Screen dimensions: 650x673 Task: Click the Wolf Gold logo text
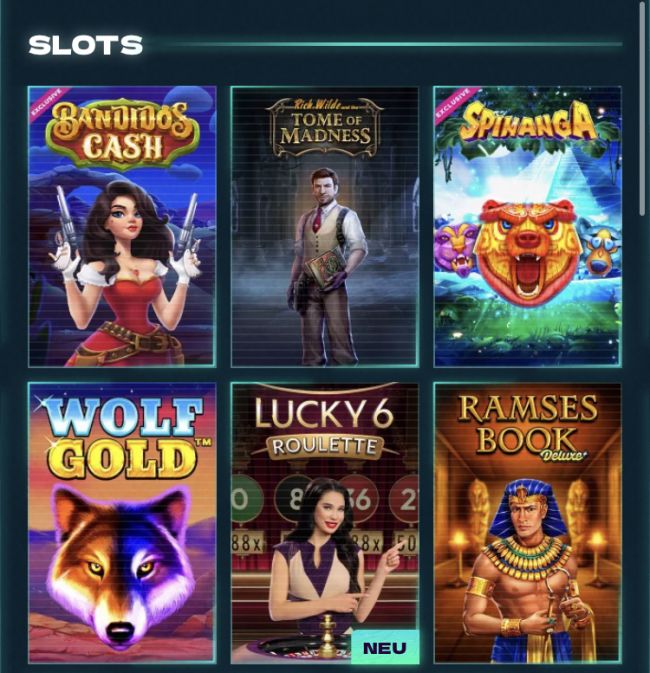click(123, 437)
